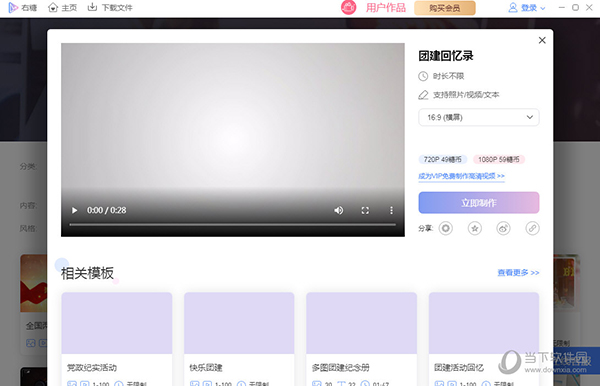Mute the video volume speaker icon

point(339,210)
